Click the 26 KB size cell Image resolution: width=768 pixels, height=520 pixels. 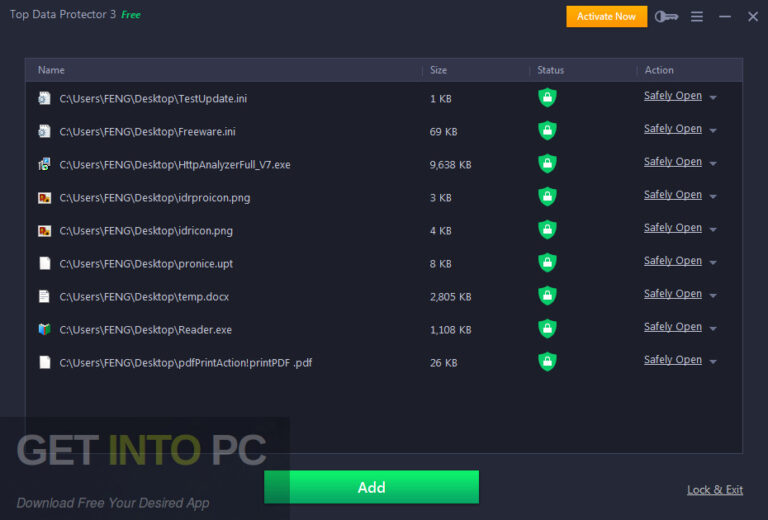pos(443,363)
